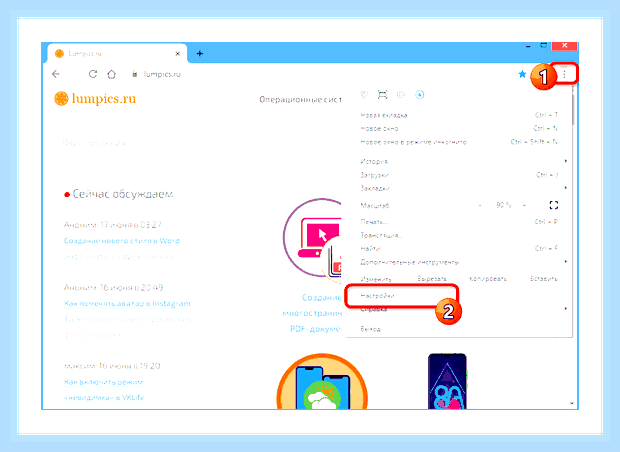Open link Как включить режим невидимка в VKLife
The height and width of the screenshot is (452, 620).
(104, 390)
